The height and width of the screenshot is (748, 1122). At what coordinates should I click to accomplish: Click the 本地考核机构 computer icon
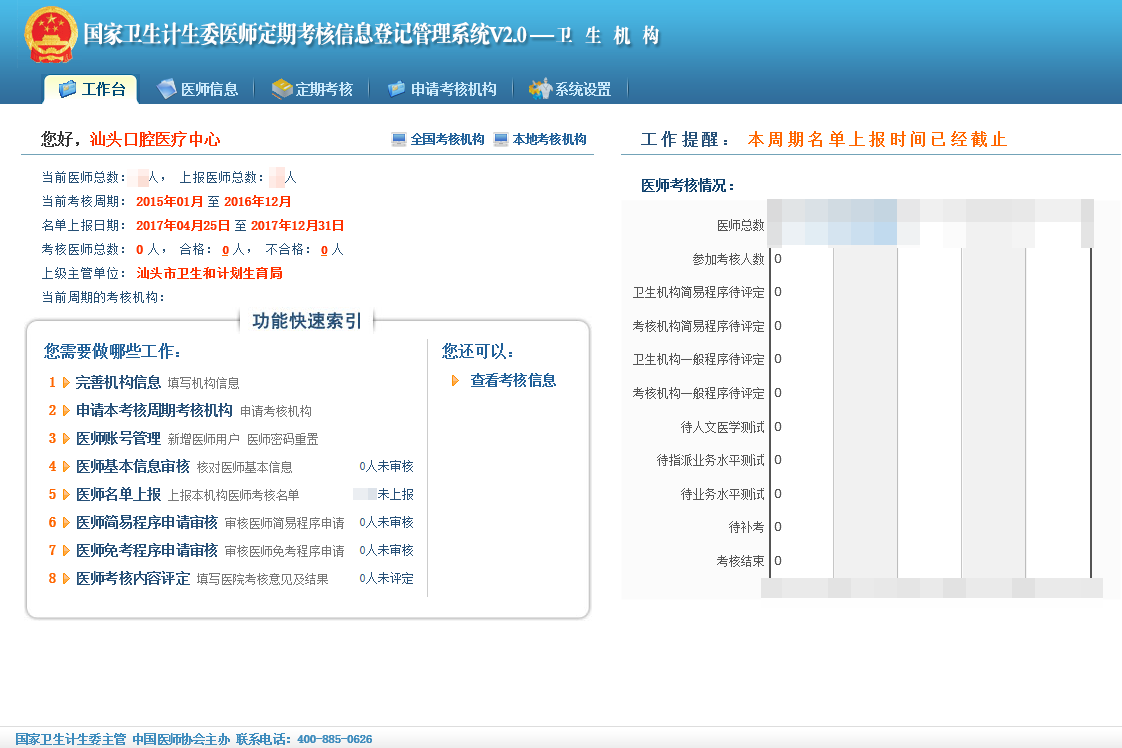point(501,140)
